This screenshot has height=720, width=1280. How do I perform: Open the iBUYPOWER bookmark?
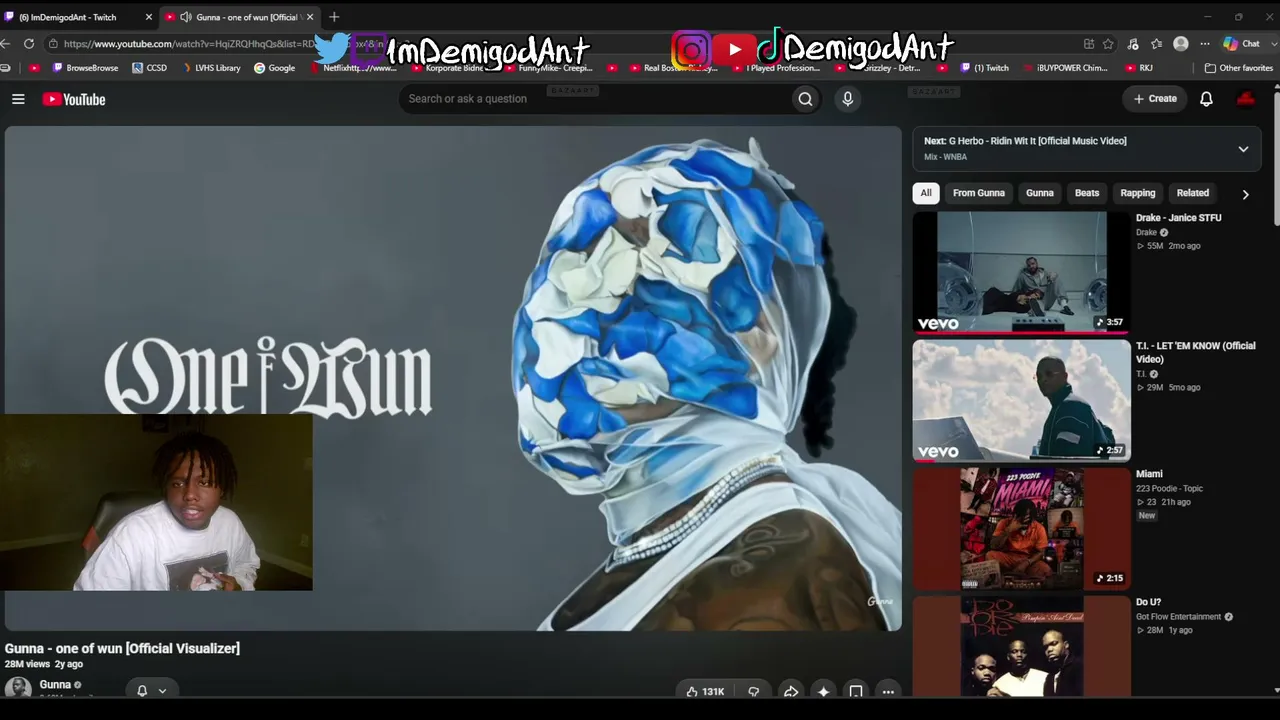1065,68
